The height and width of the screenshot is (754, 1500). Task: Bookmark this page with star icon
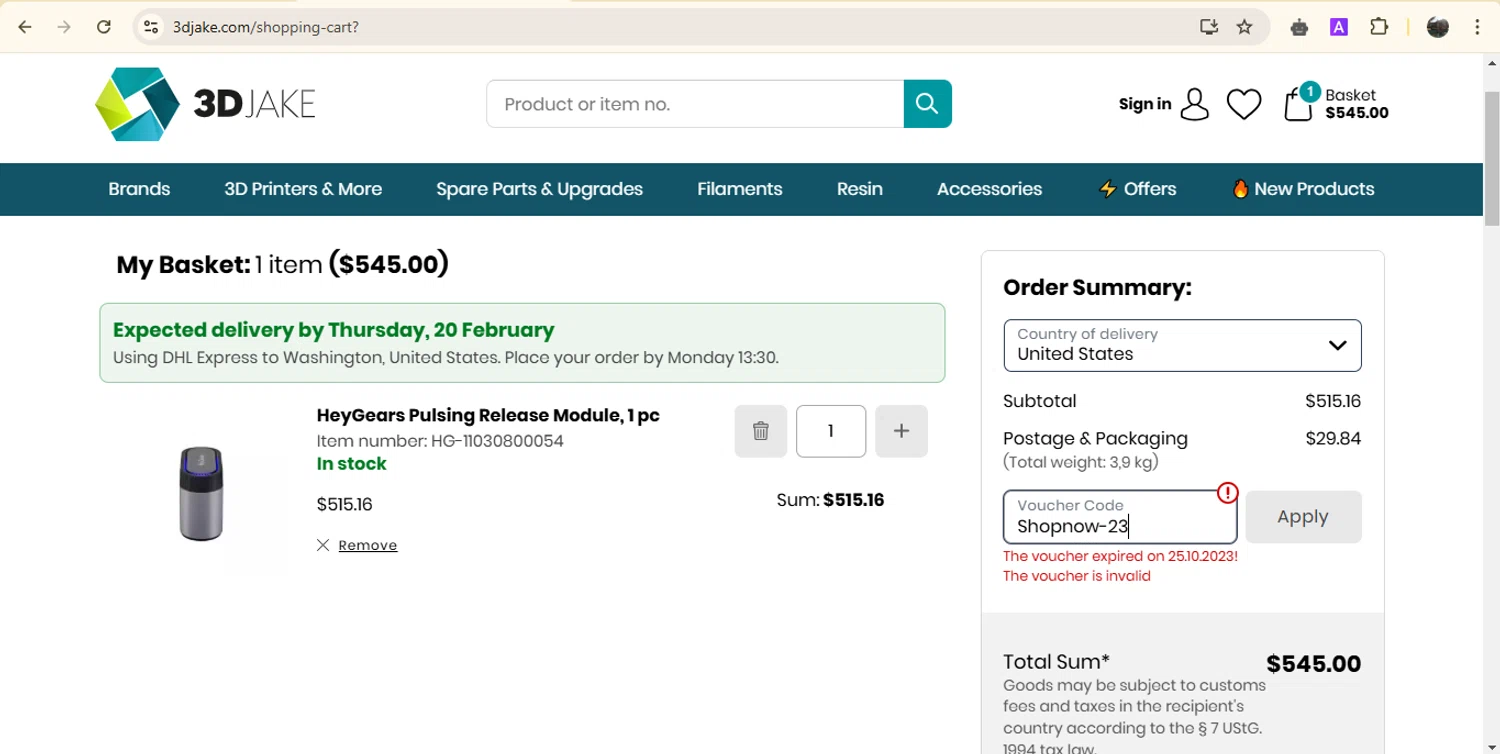(1244, 27)
